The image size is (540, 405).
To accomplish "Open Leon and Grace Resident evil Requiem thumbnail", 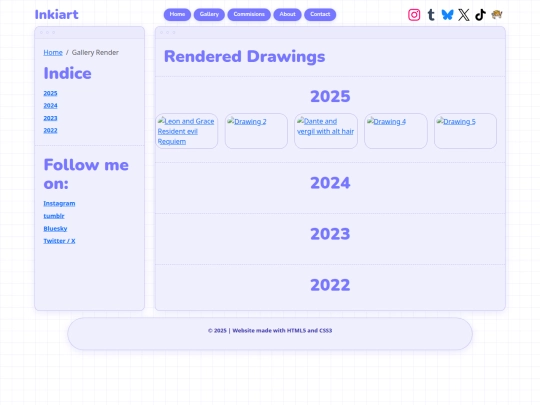I will (186, 131).
